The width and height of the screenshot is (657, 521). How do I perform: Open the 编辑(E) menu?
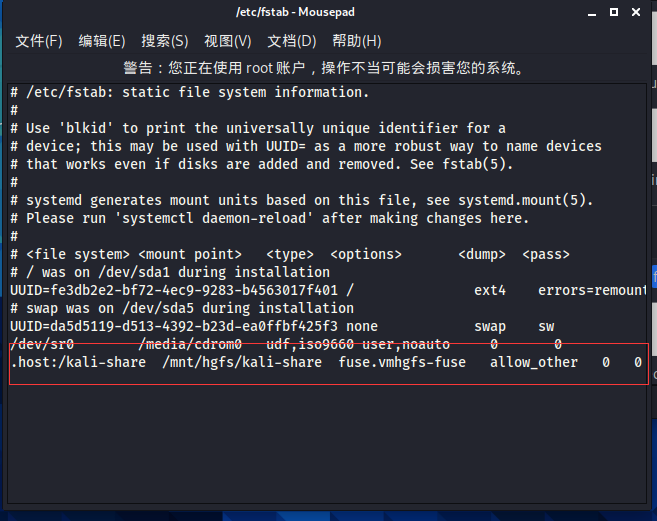point(102,41)
